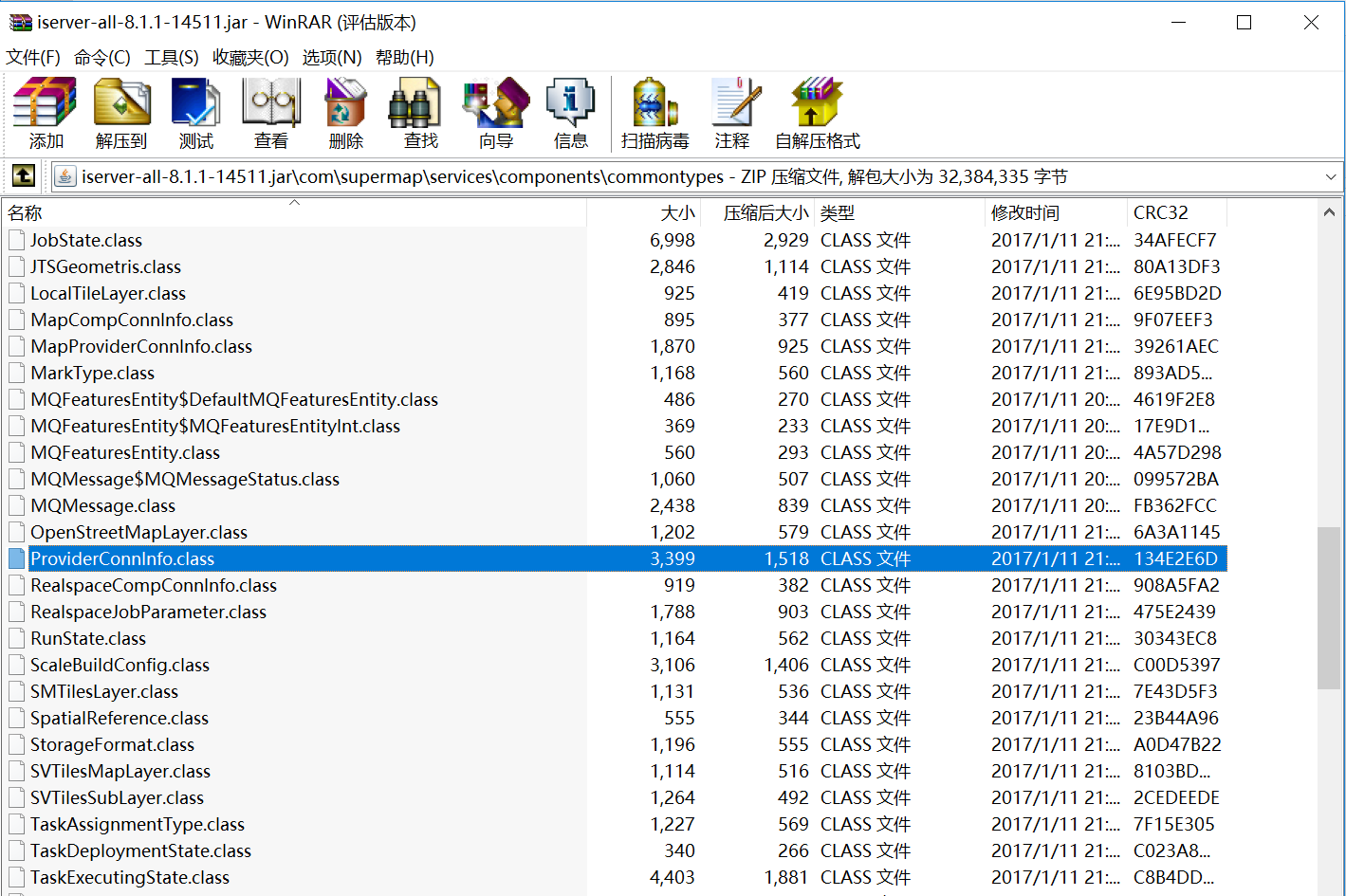This screenshot has width=1346, height=896.
Task: Click the archive icon in the address bar
Action: [65, 176]
